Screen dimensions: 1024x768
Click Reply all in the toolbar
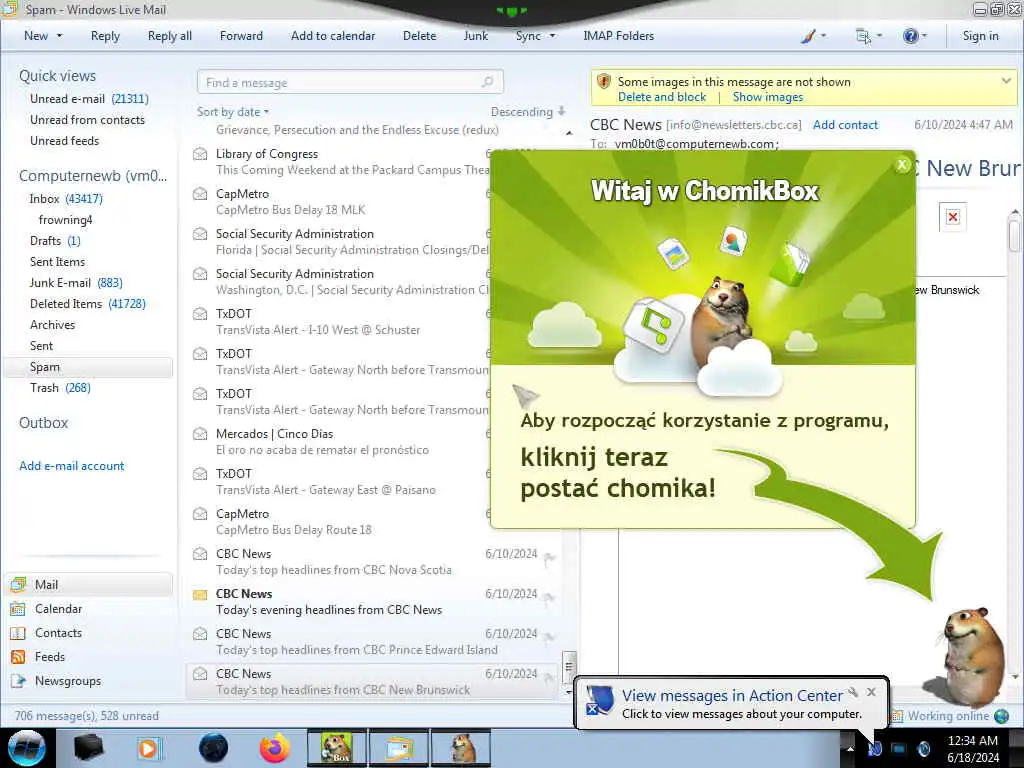click(170, 36)
